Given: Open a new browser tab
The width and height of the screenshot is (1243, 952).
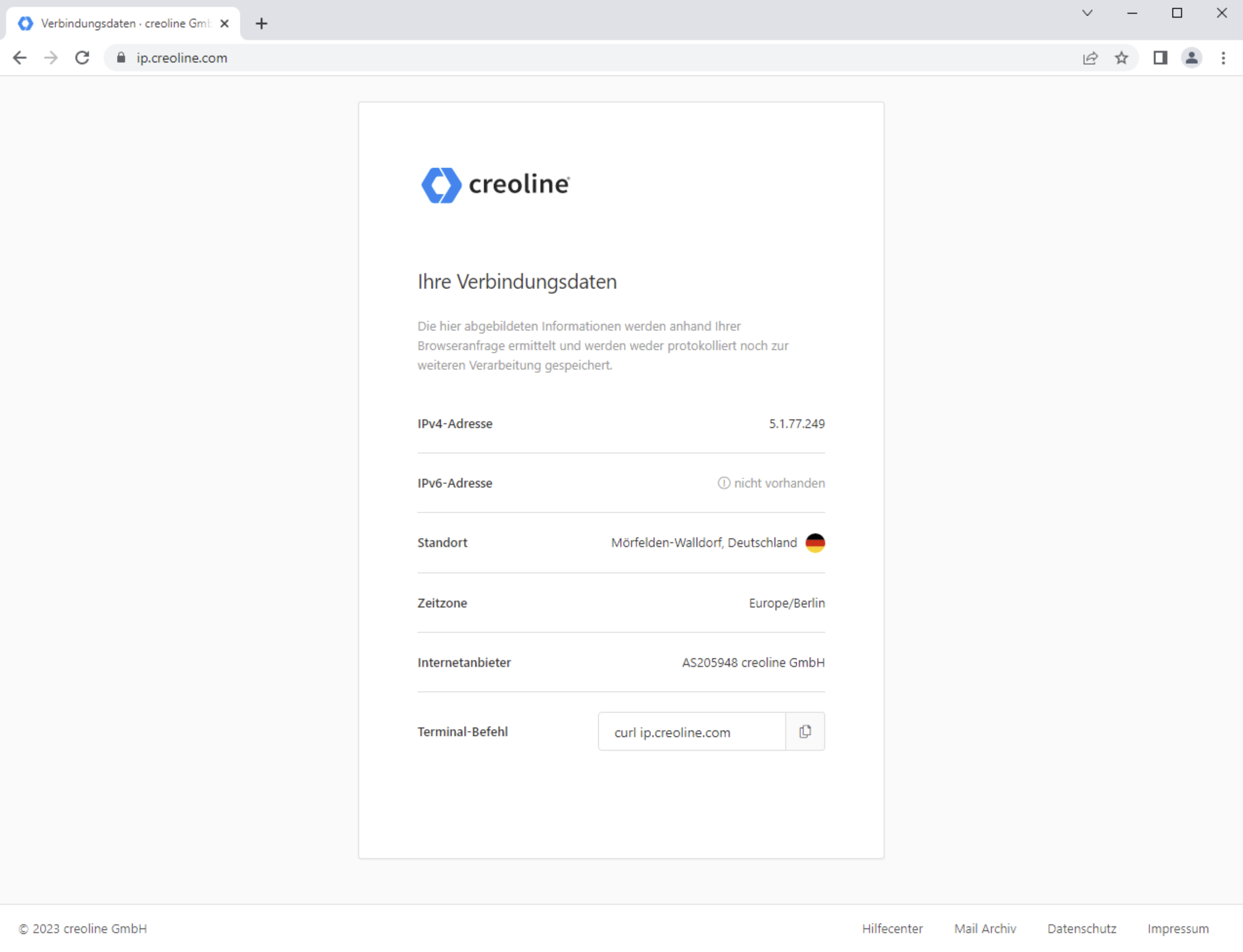Looking at the screenshot, I should tap(261, 24).
